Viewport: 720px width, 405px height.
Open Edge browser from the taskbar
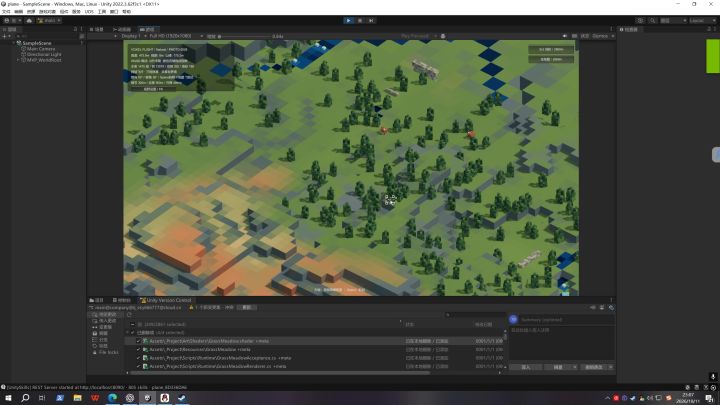click(x=112, y=398)
